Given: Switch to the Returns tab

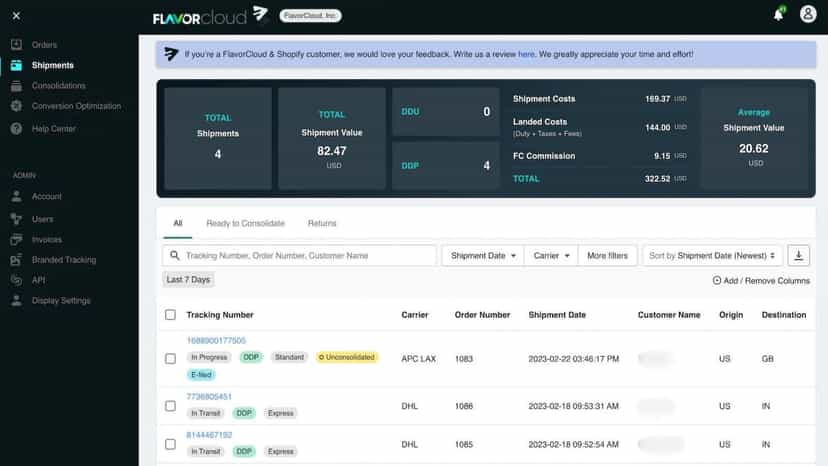Looking at the screenshot, I should pos(322,223).
